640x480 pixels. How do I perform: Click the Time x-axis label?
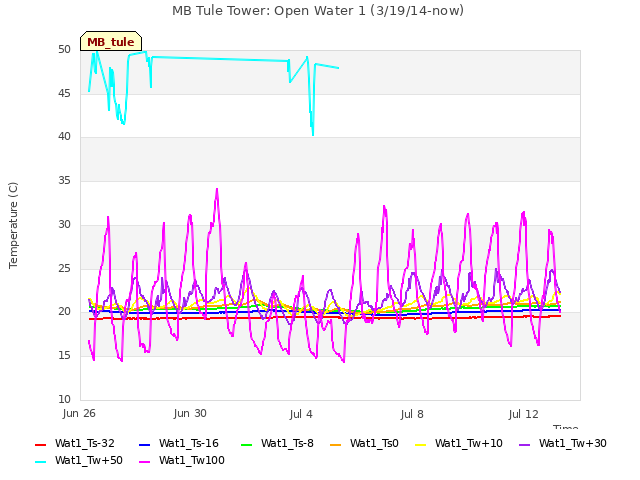point(566,427)
